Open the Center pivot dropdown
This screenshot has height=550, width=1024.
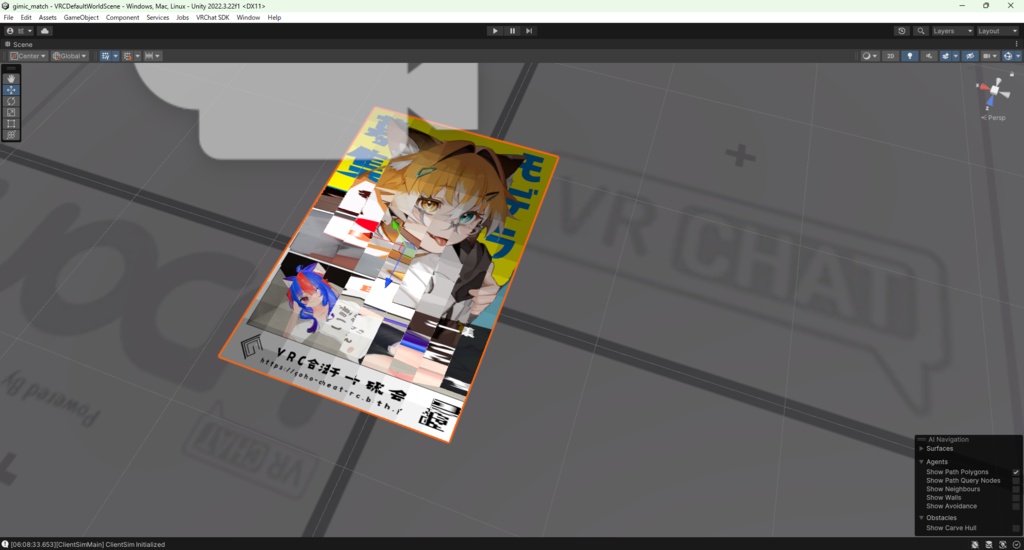(28, 56)
